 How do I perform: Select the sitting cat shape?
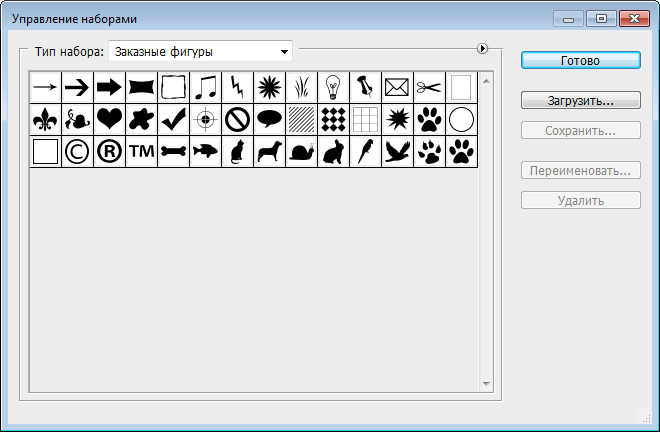pos(237,152)
